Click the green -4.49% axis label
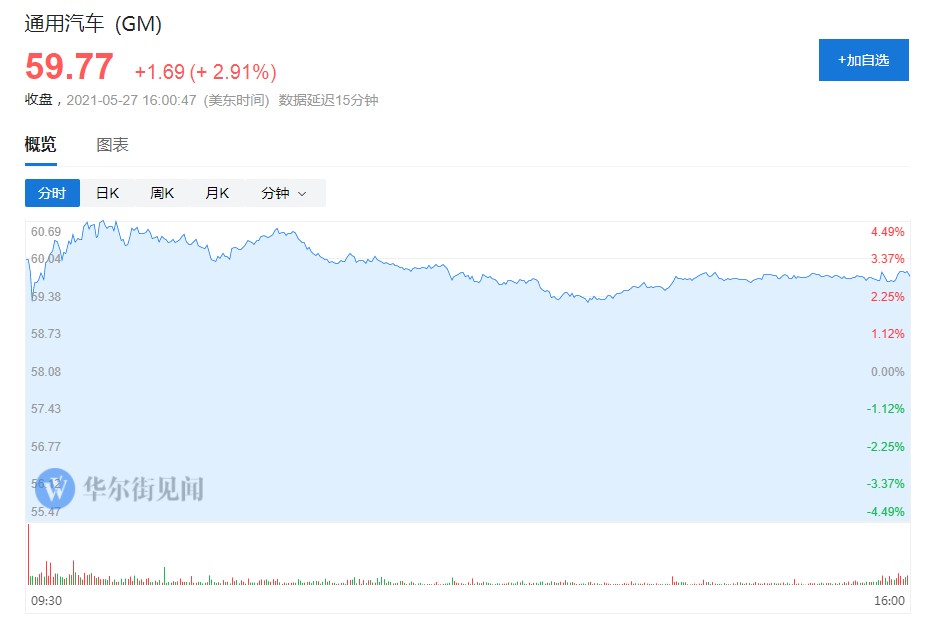This screenshot has height=622, width=926. 885,512
